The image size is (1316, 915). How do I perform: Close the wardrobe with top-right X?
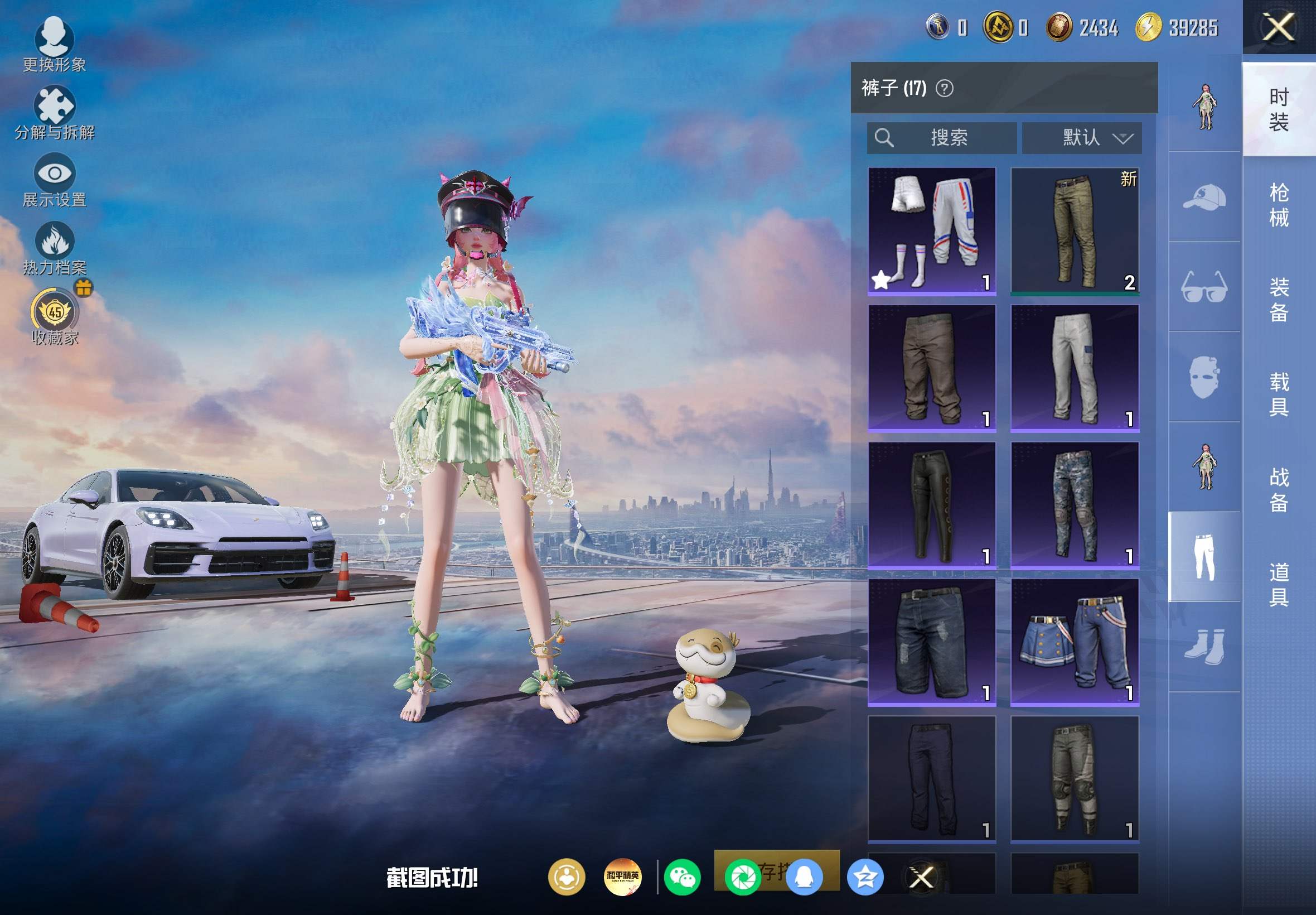pyautogui.click(x=1279, y=27)
